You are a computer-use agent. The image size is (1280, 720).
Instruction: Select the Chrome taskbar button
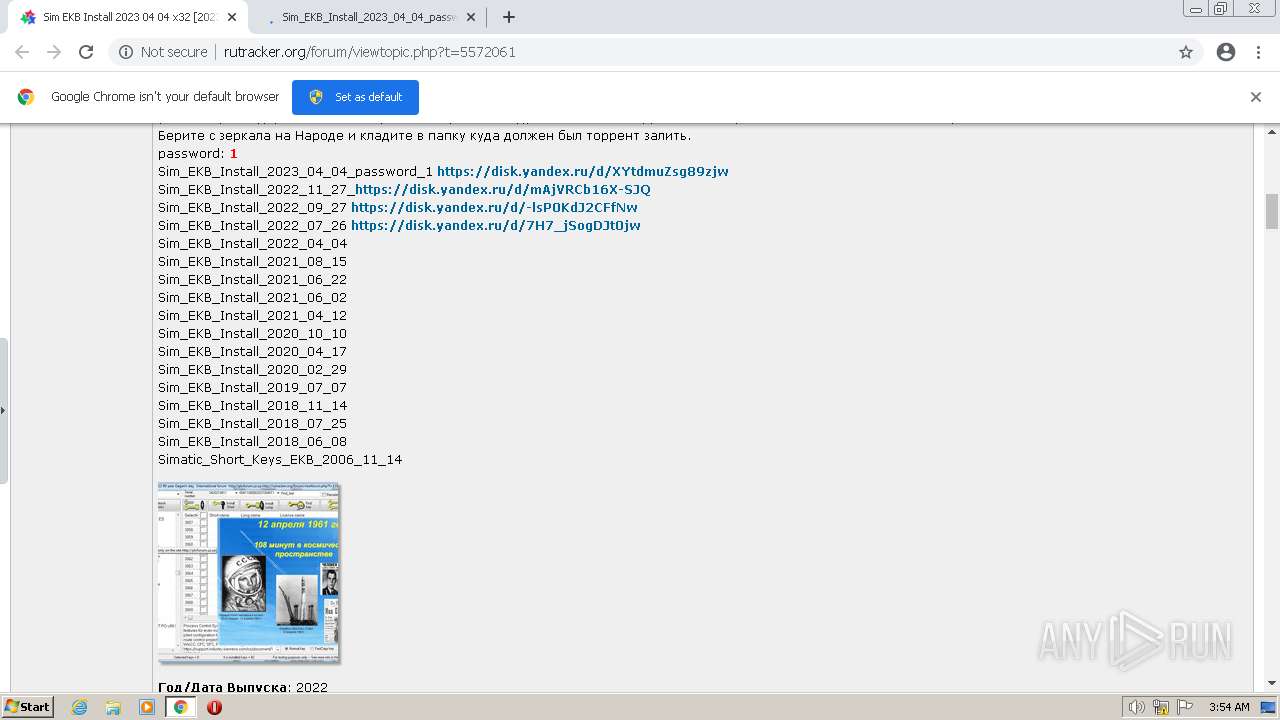coord(180,707)
